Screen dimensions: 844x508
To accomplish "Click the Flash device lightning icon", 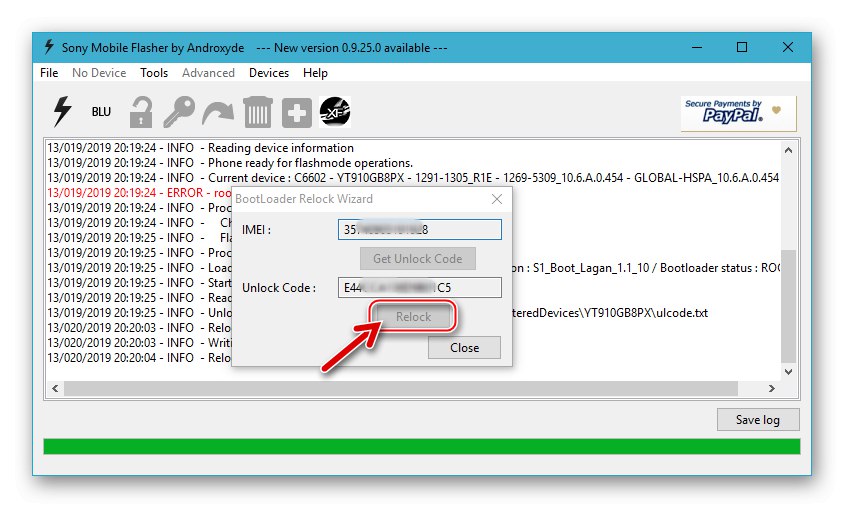I will (x=62, y=111).
